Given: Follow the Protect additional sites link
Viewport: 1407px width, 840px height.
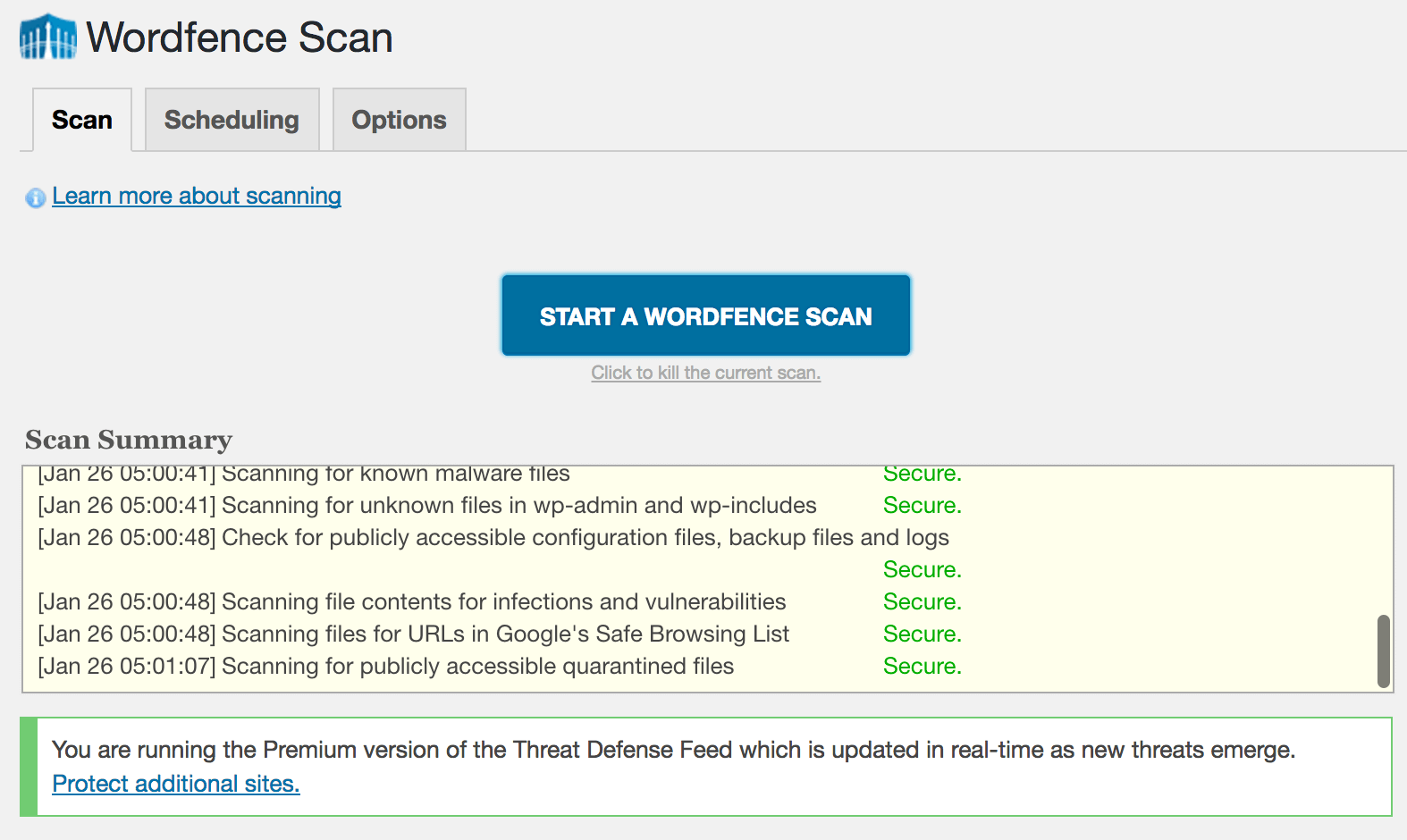Looking at the screenshot, I should [x=176, y=784].
